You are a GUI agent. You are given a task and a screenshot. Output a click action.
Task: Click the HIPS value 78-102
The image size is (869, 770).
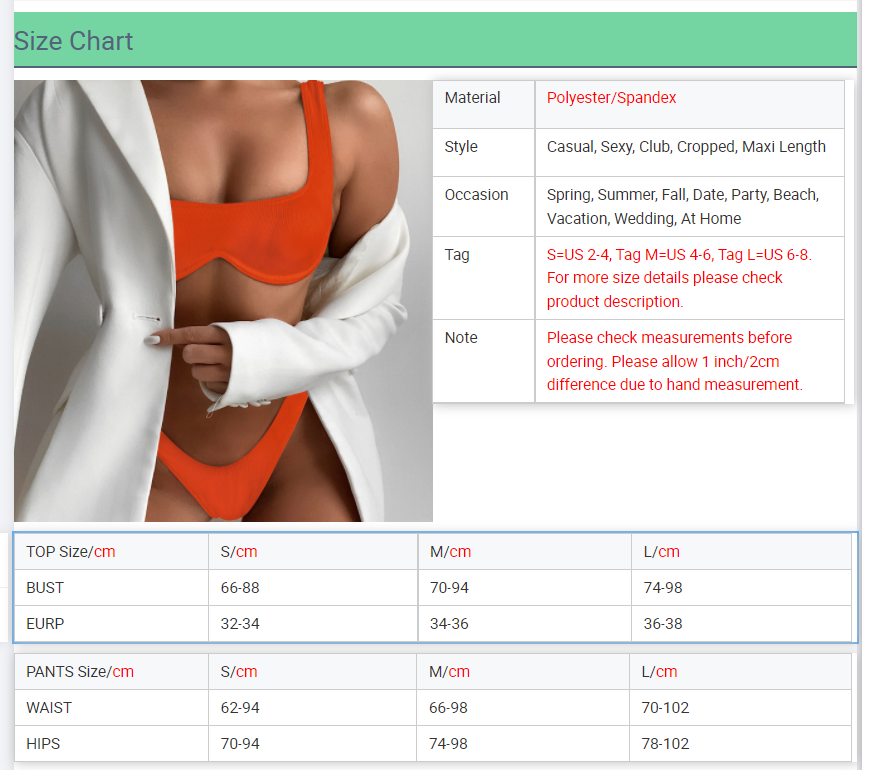(665, 744)
